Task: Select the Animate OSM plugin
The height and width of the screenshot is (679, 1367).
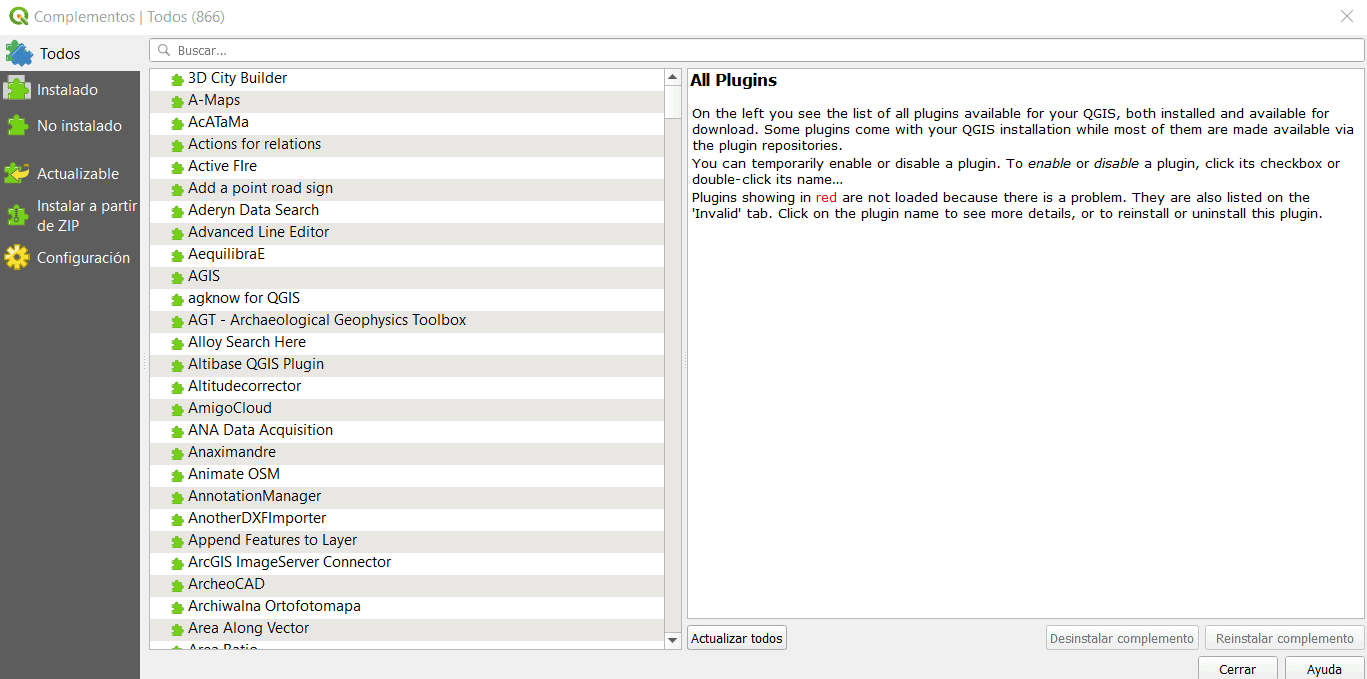Action: point(407,474)
